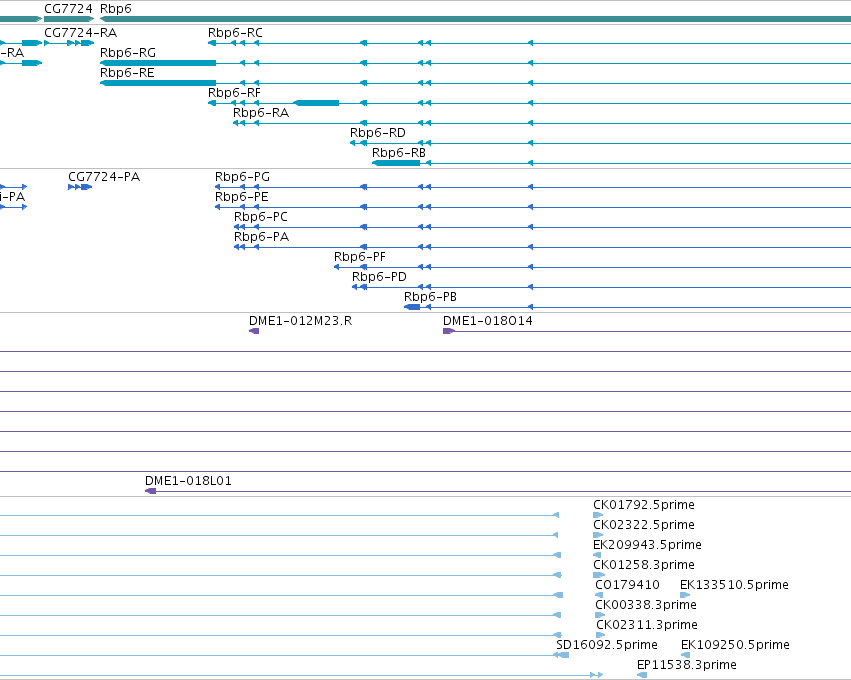Click the glyph under EK133510.5prime
Screen dimensions: 851x680
(x=685, y=595)
